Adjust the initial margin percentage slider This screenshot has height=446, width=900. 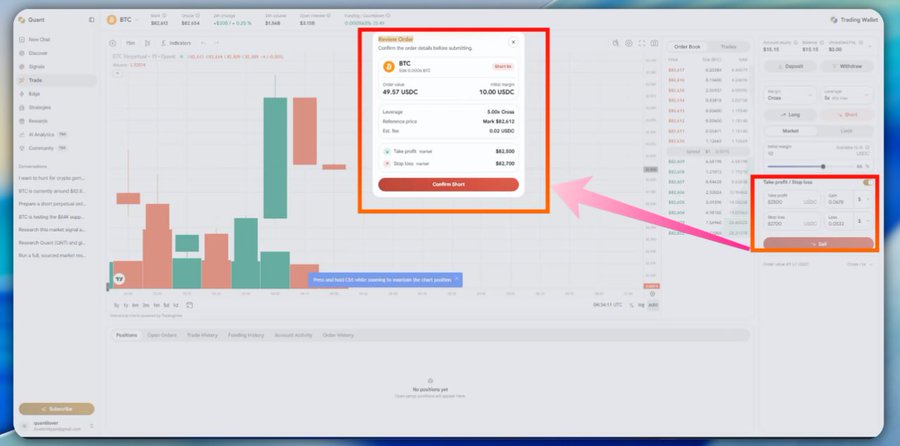click(x=823, y=166)
